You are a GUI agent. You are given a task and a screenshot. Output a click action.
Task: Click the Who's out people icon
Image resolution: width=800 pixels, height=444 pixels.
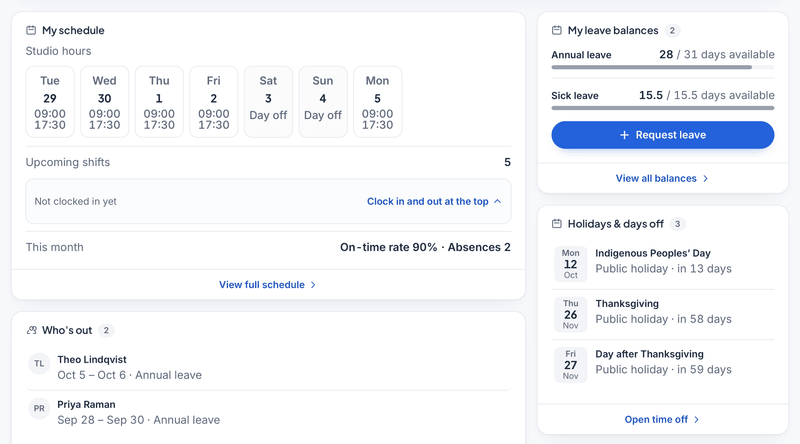coord(32,330)
